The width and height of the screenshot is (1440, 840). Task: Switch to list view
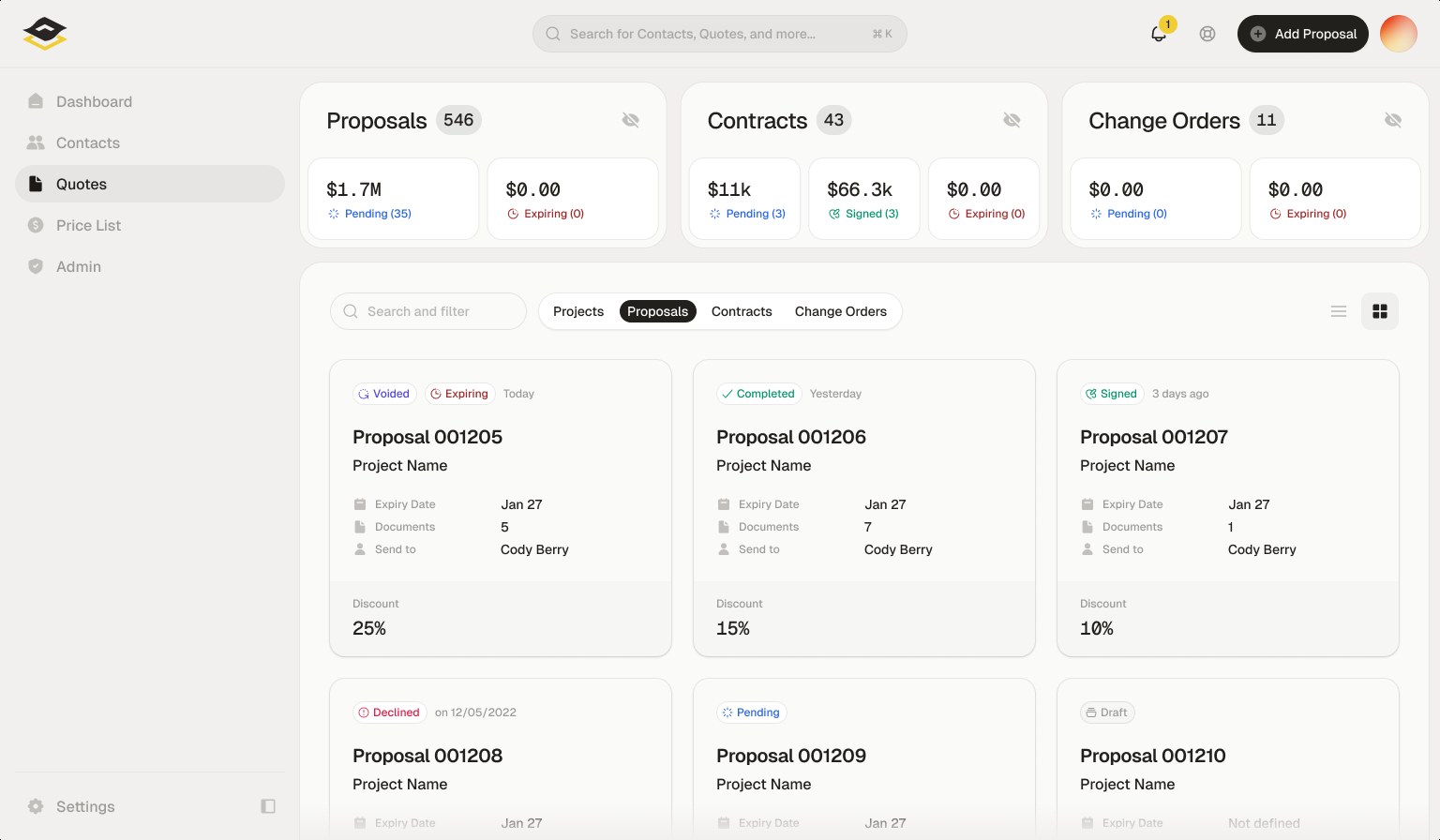coord(1339,311)
